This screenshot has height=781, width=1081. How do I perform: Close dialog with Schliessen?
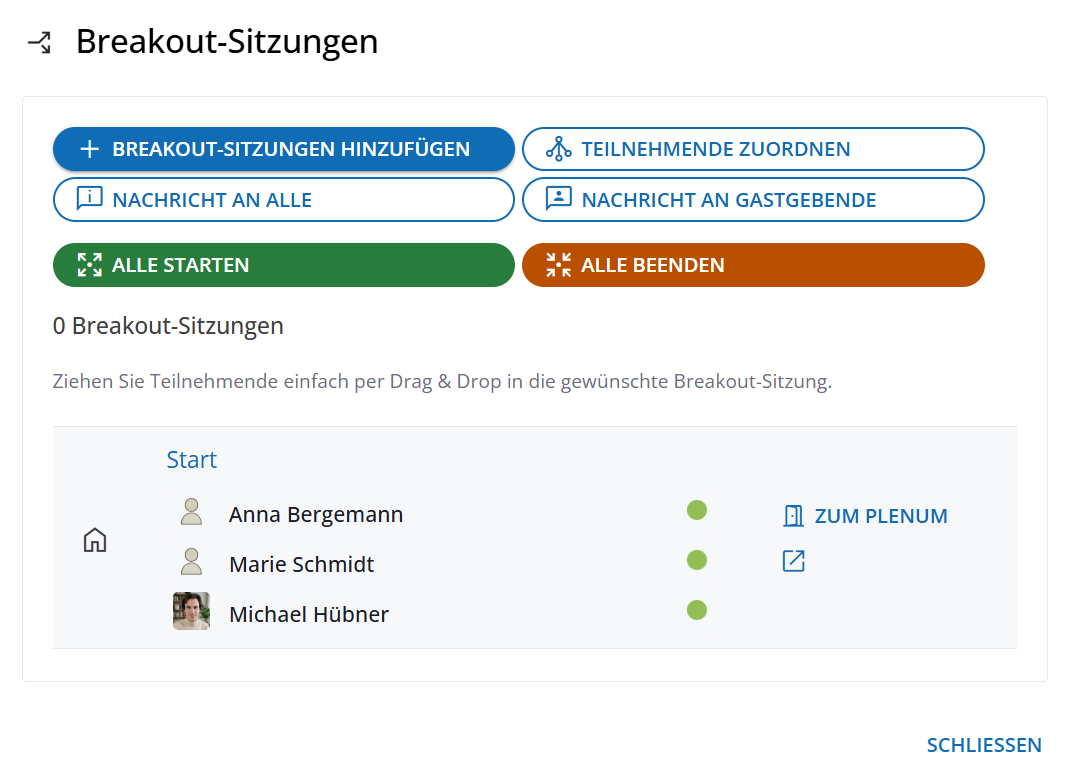point(984,745)
